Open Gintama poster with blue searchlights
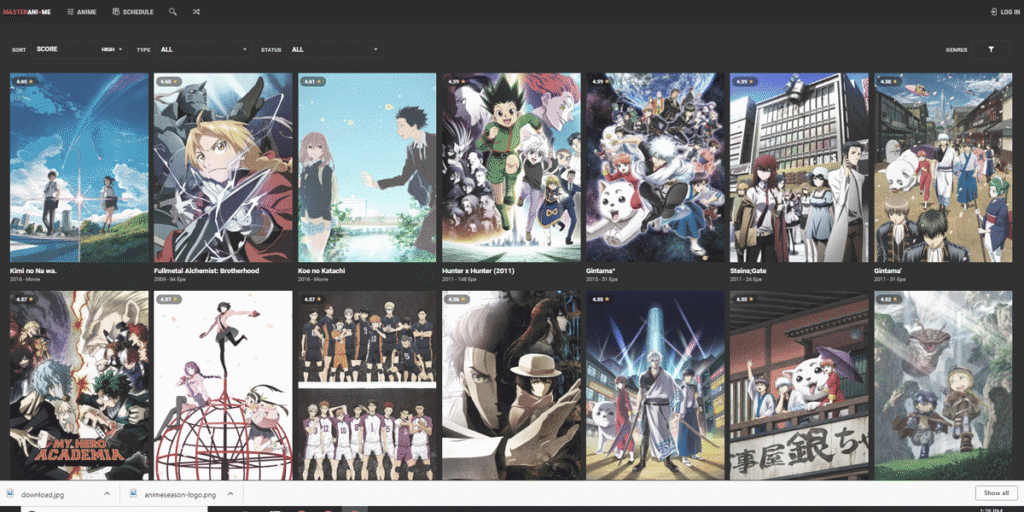Image resolution: width=1024 pixels, height=512 pixels. 655,385
